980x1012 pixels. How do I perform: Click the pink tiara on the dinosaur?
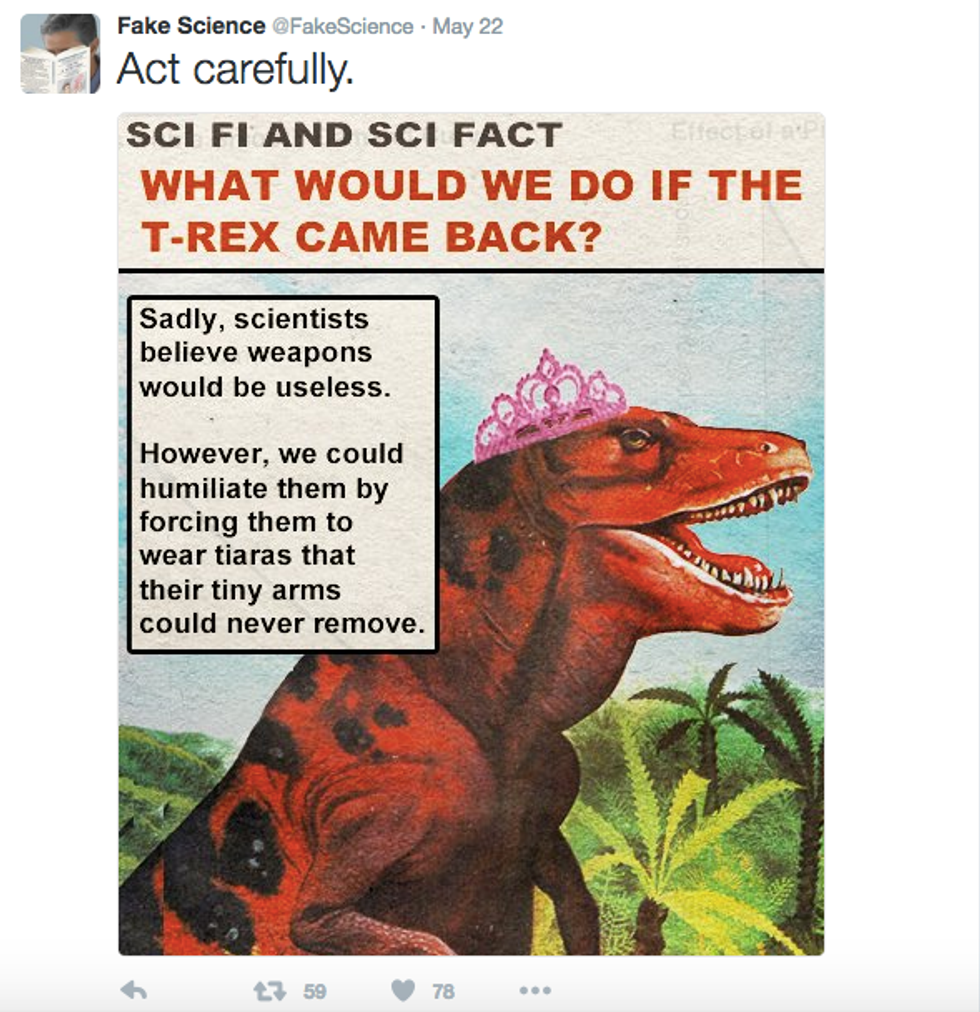point(549,404)
